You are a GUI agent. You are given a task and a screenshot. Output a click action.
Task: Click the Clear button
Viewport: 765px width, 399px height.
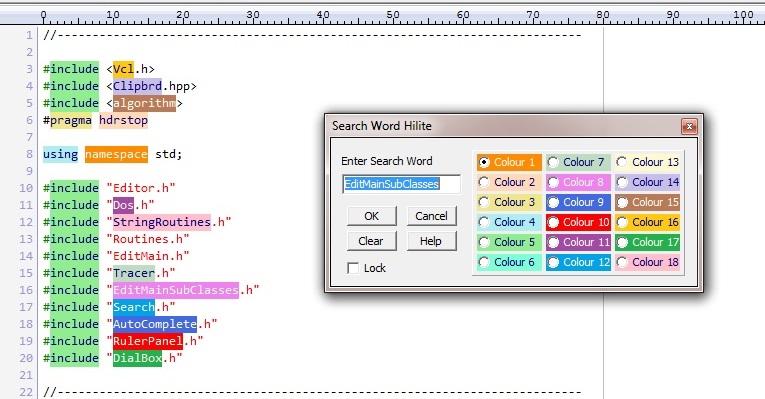(372, 241)
